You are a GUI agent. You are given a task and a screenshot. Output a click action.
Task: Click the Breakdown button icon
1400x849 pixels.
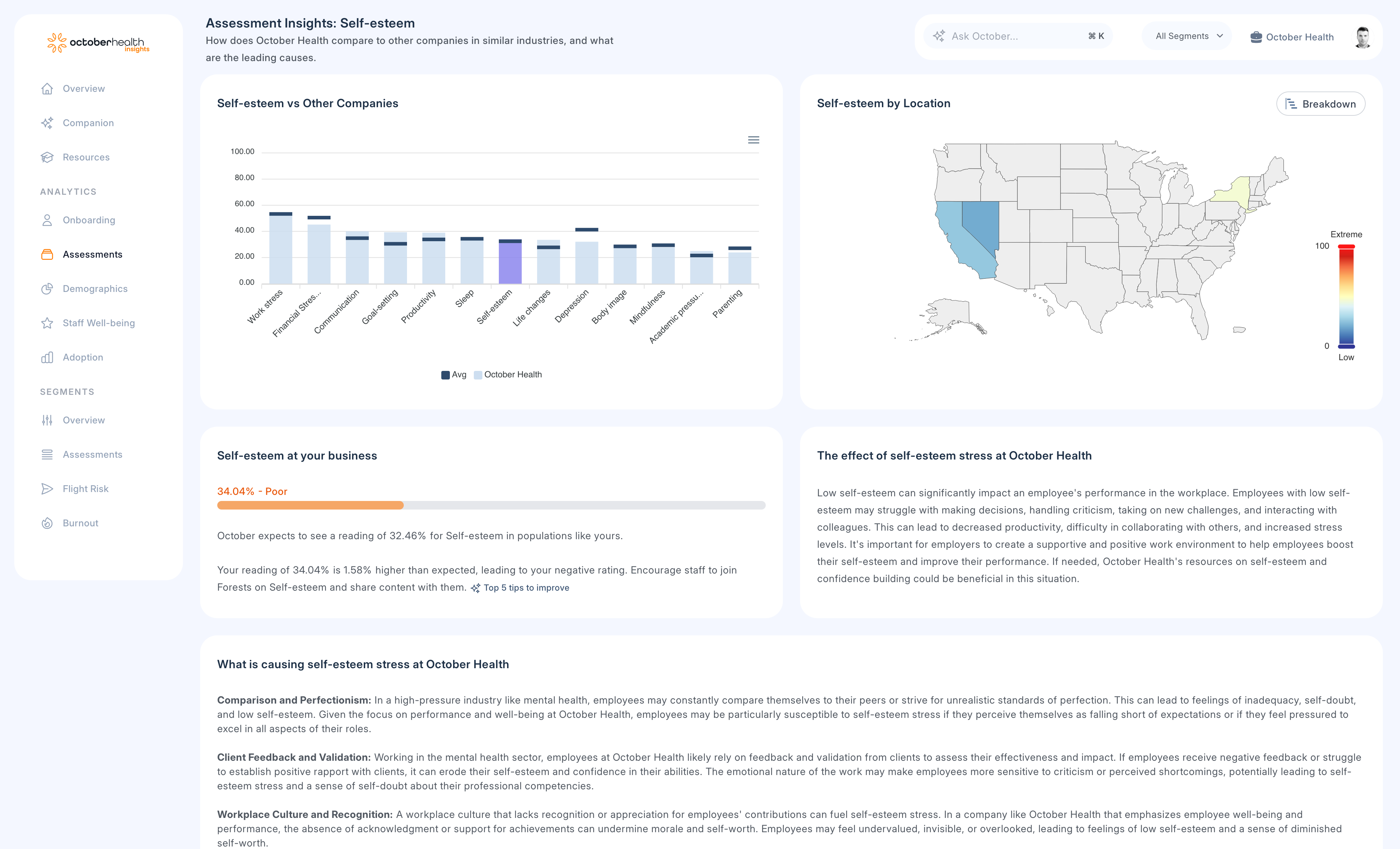(1291, 104)
